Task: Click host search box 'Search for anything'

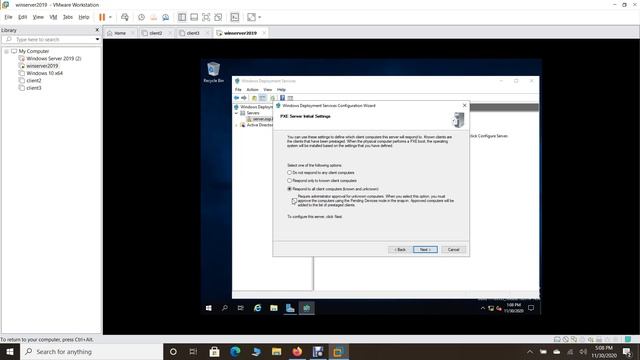Action: click(x=91, y=351)
